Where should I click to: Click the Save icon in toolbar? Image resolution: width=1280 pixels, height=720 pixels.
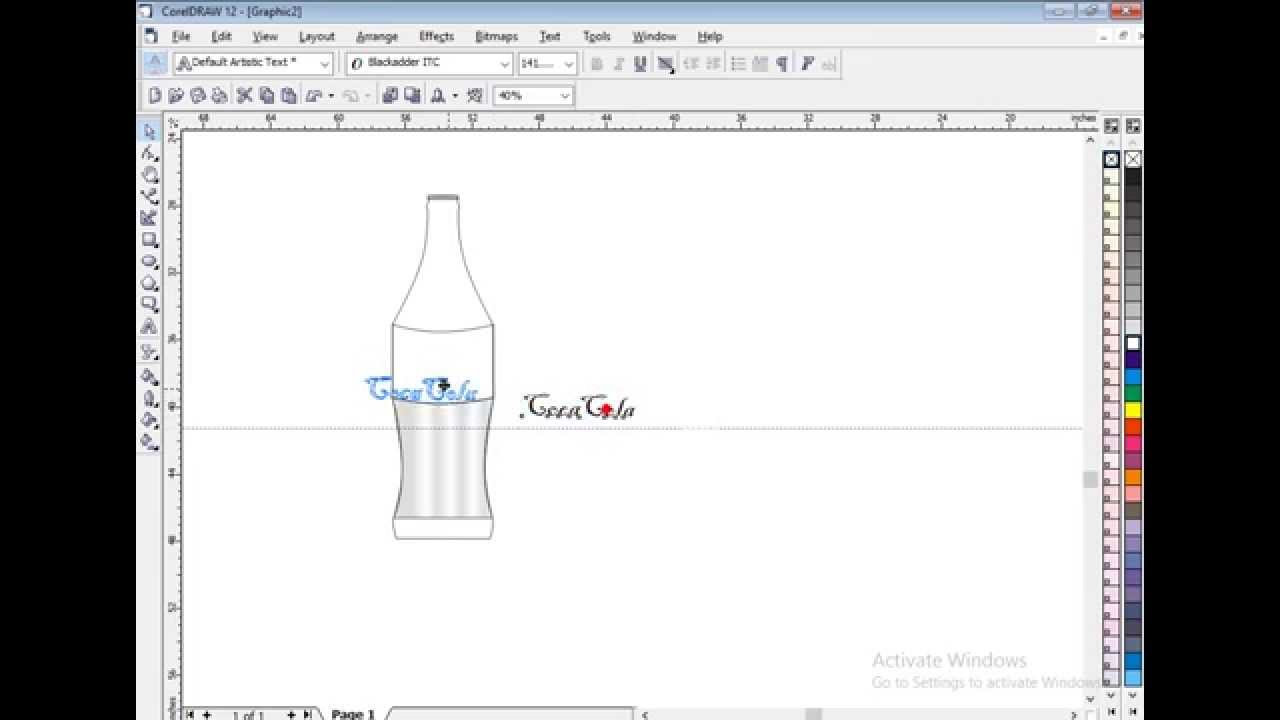pos(198,96)
